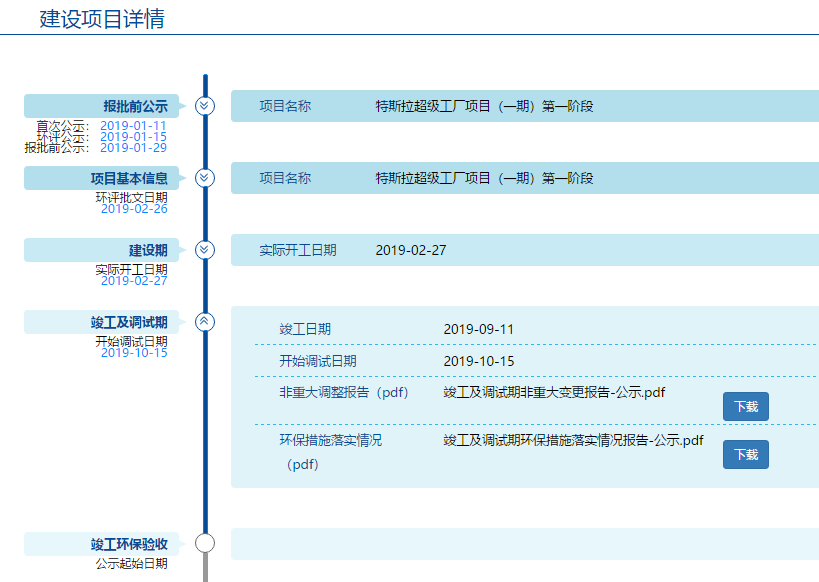The image size is (819, 582).
Task: Download 竣工及调试期非重大变更报告-公示.pdf
Action: point(745,406)
